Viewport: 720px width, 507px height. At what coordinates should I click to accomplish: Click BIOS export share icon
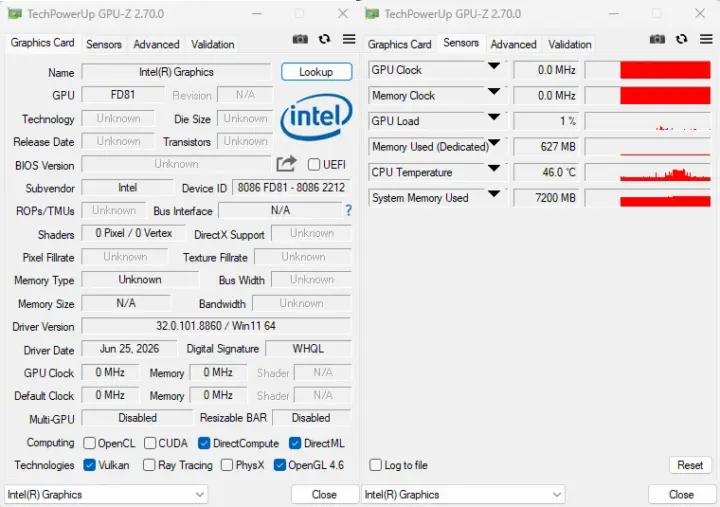tap(287, 163)
